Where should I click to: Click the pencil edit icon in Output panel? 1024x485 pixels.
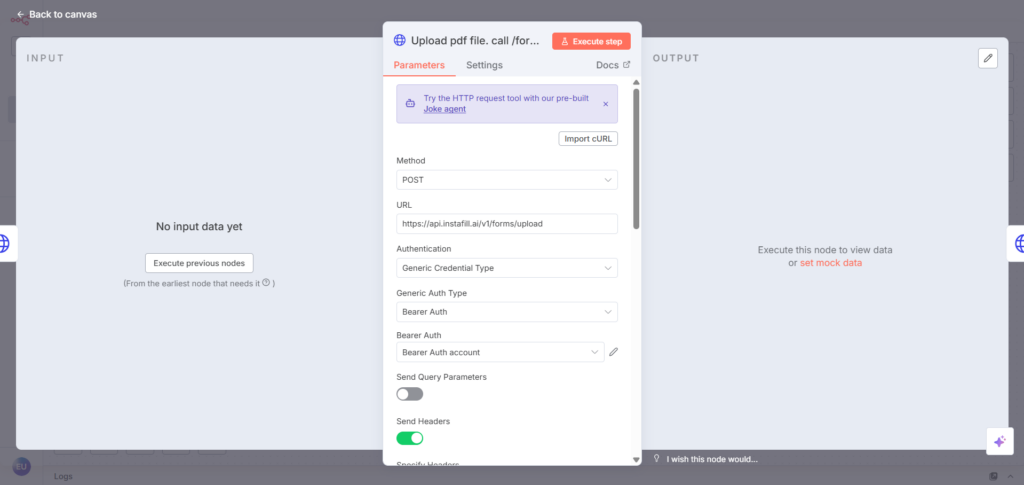tap(988, 58)
